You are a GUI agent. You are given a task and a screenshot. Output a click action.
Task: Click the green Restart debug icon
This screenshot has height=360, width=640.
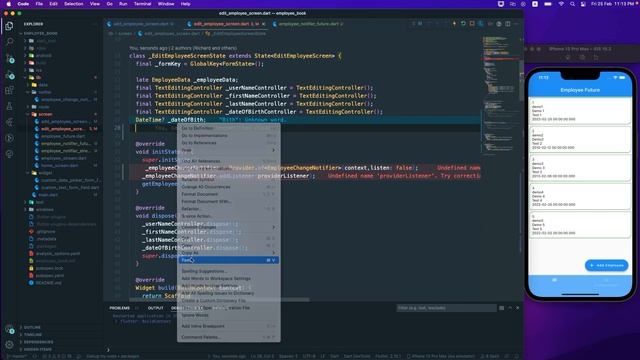tap(463, 24)
